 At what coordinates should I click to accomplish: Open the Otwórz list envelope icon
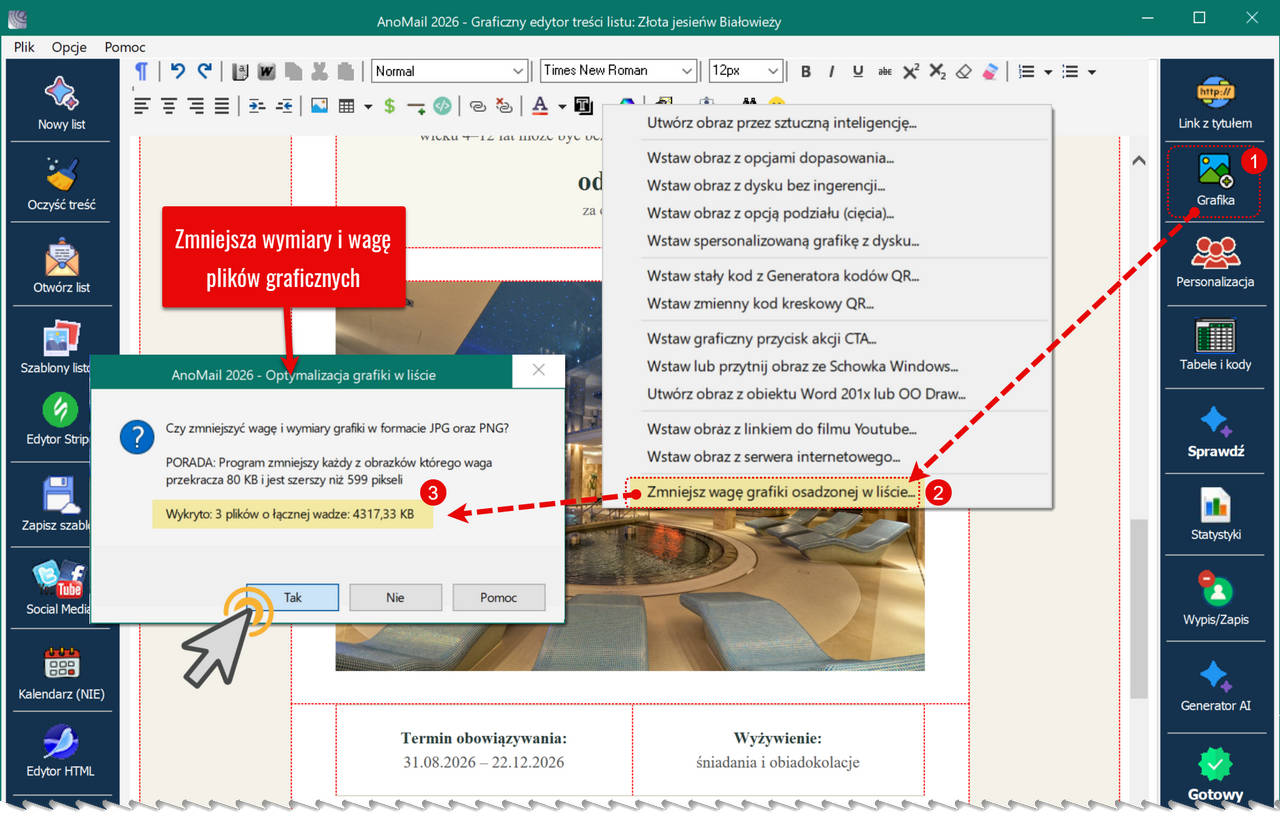[62, 258]
